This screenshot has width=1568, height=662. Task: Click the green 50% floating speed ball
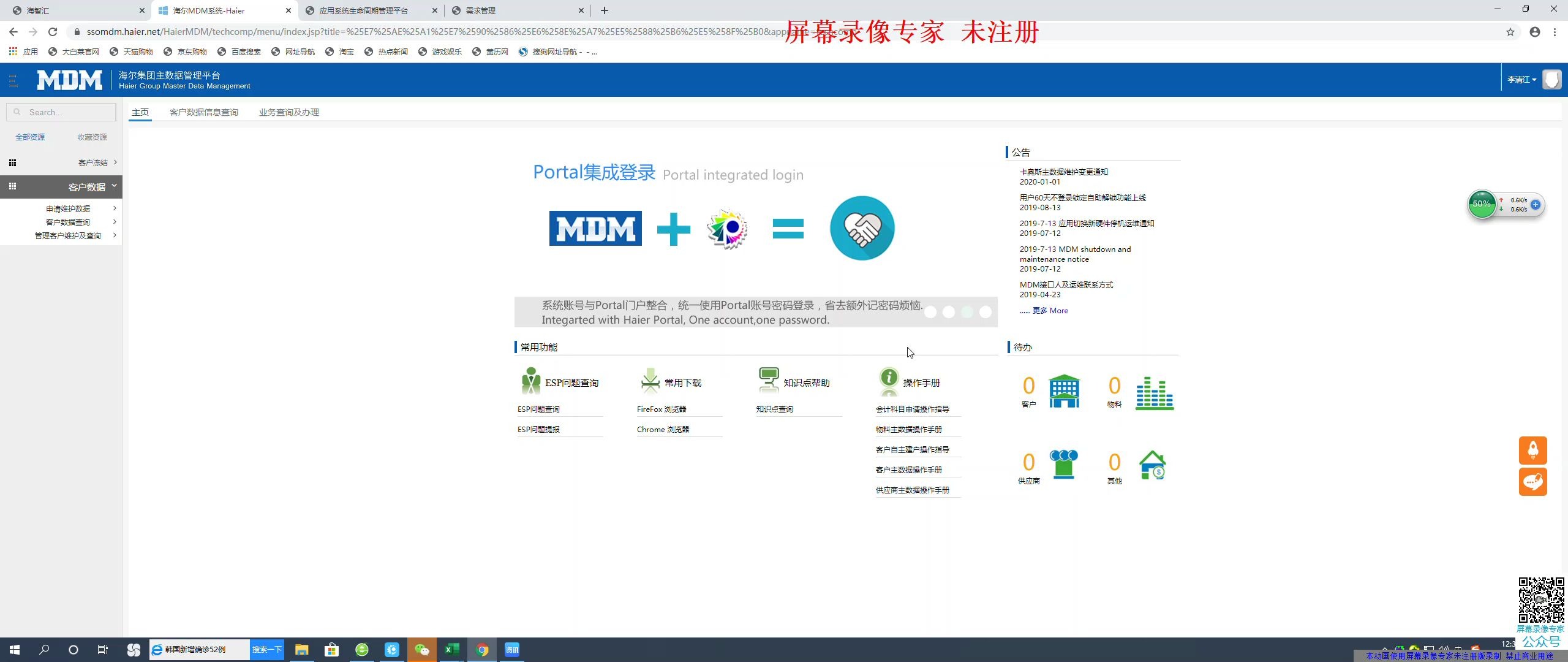1482,204
